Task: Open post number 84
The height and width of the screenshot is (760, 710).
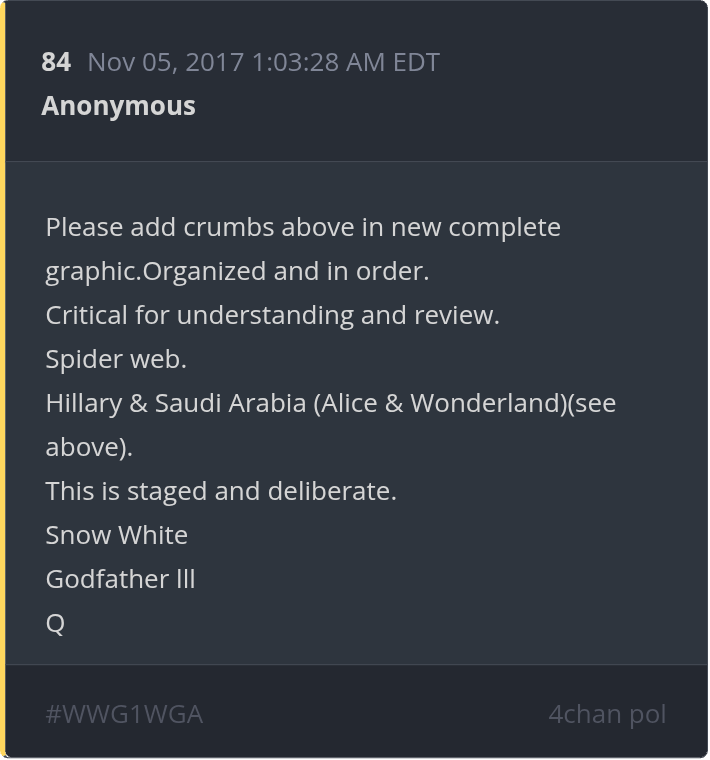Action: 56,62
